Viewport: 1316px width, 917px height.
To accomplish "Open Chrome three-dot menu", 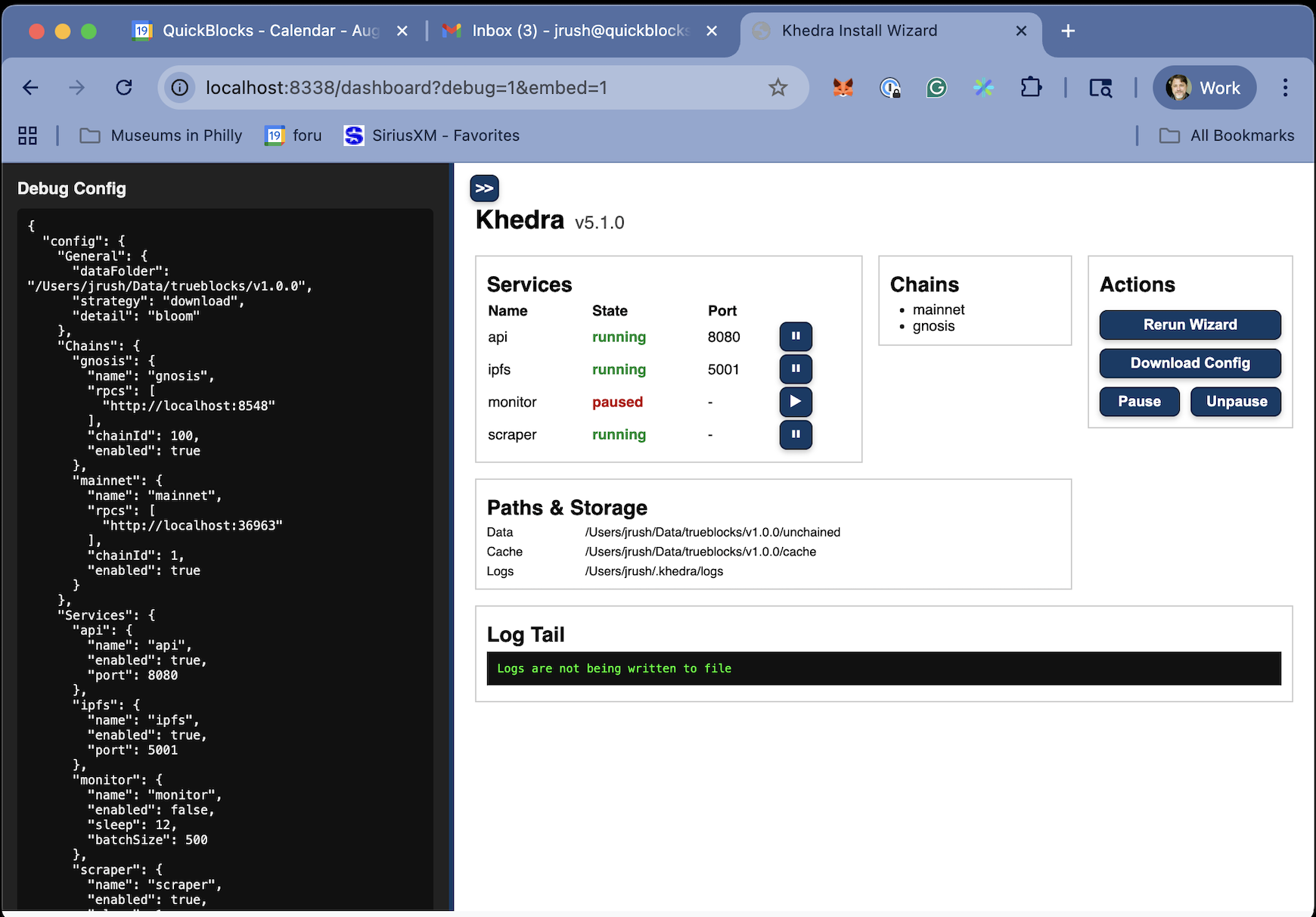I will tap(1285, 88).
